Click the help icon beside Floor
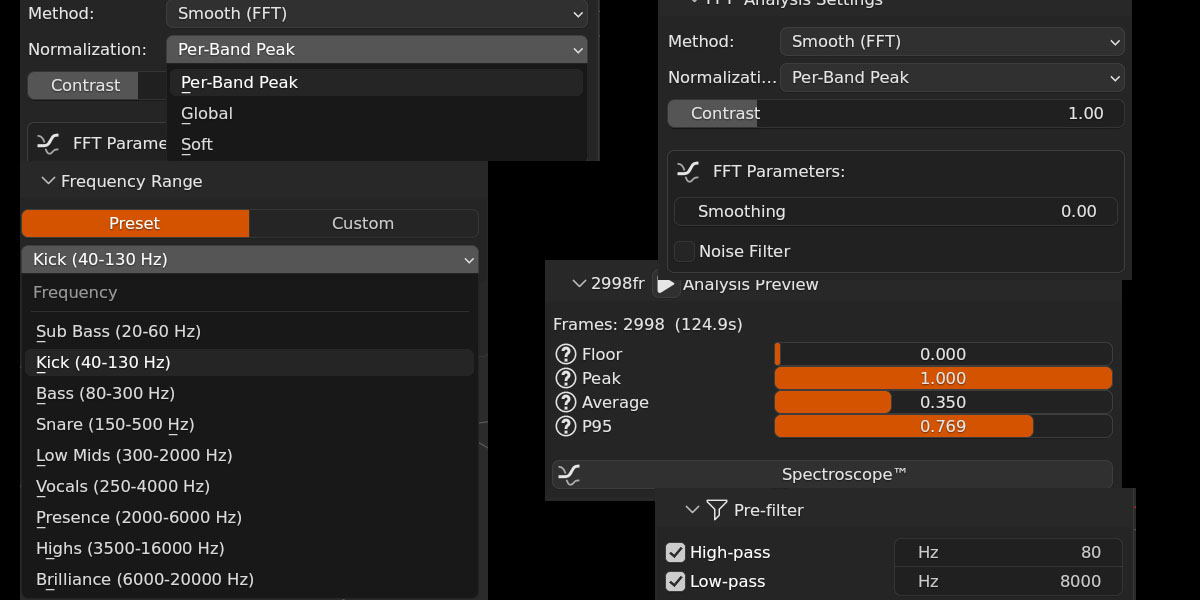1200x600 pixels. pyautogui.click(x=565, y=354)
